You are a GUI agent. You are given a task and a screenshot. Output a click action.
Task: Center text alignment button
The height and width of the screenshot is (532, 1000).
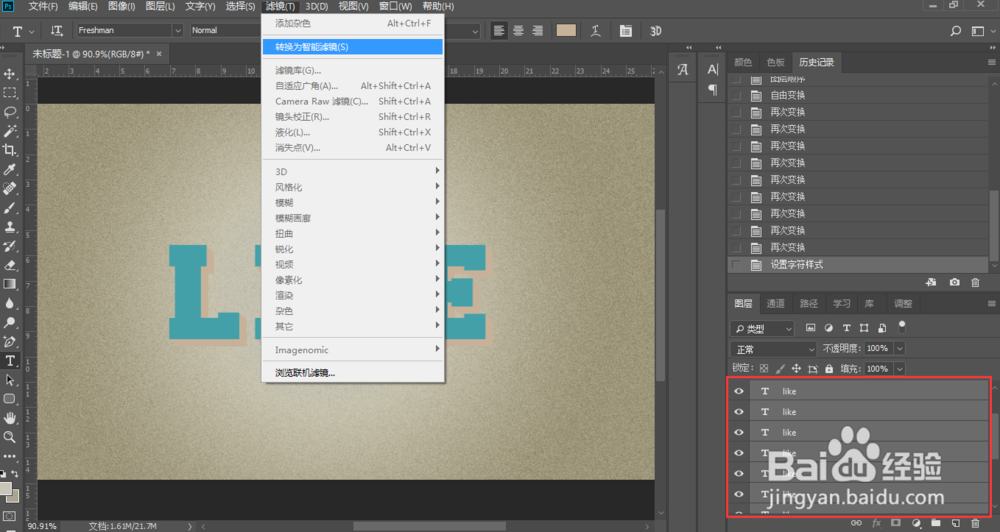[x=518, y=31]
